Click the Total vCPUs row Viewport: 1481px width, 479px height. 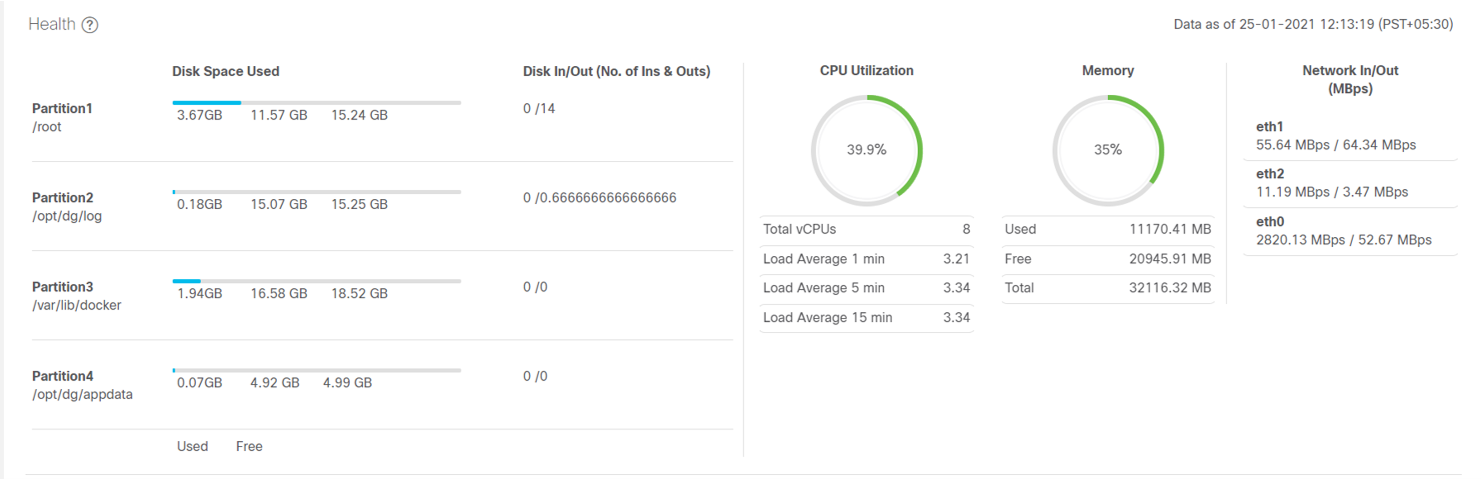pos(866,229)
